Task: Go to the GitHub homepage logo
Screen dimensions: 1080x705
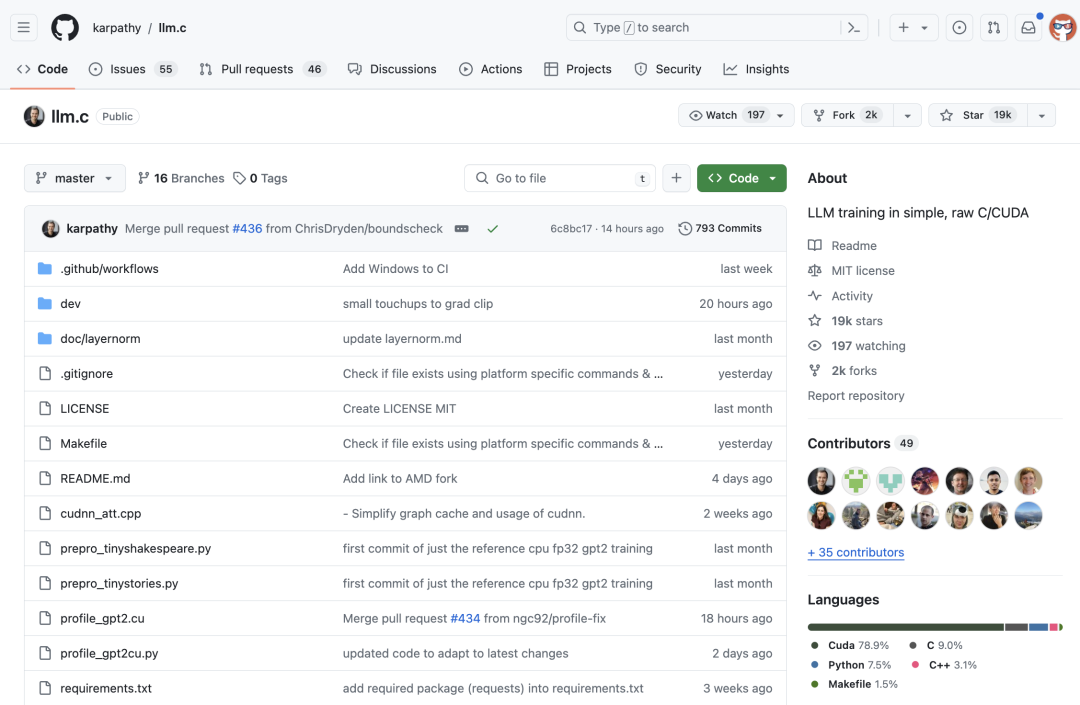Action: (x=65, y=28)
